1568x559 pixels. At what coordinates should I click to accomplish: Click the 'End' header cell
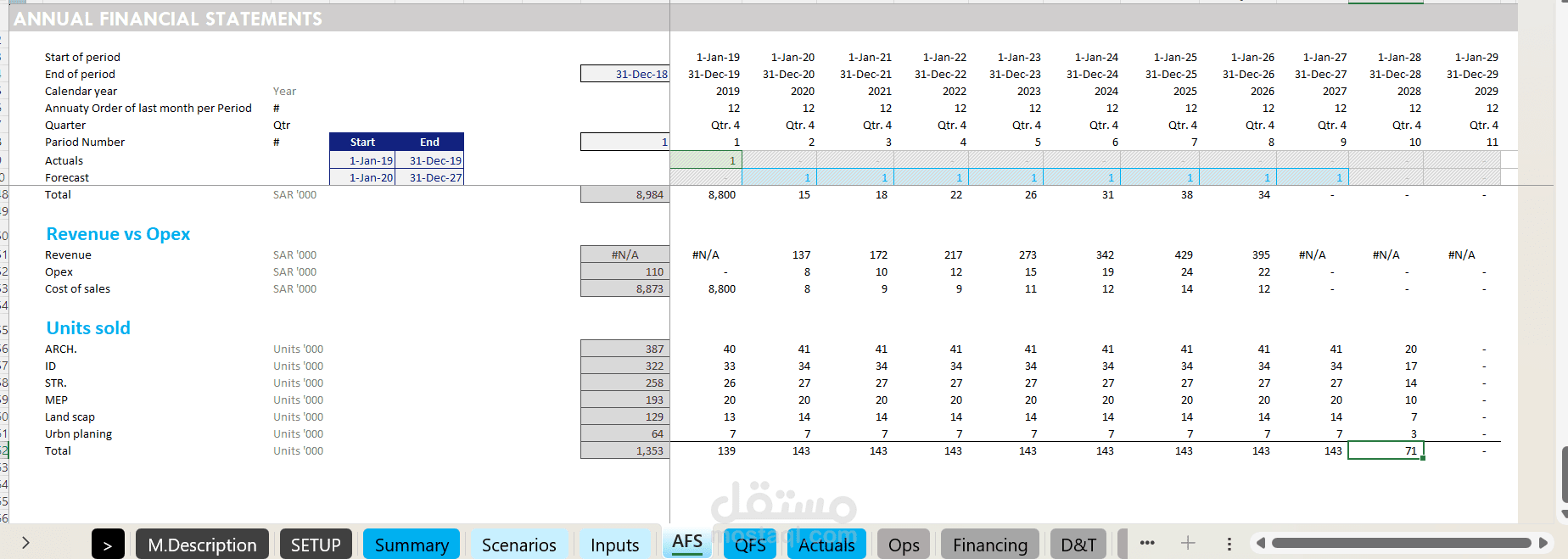[x=429, y=142]
